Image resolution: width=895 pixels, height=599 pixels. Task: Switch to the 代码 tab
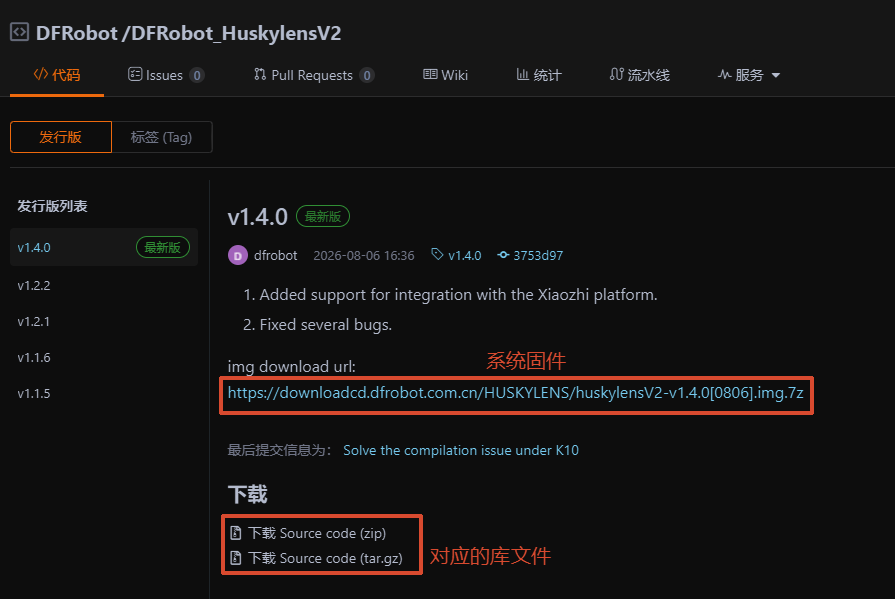(57, 75)
